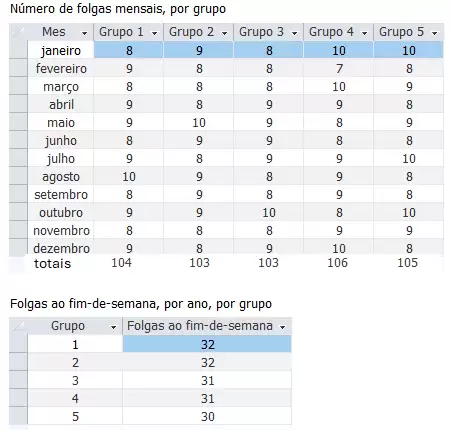Viewport: 451px width, 430px height.
Task: Click the dezembro Grupo 4 cell
Action: [339, 248]
